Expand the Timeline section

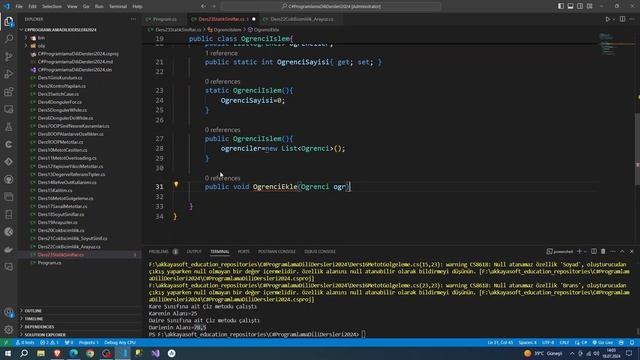coord(33,319)
